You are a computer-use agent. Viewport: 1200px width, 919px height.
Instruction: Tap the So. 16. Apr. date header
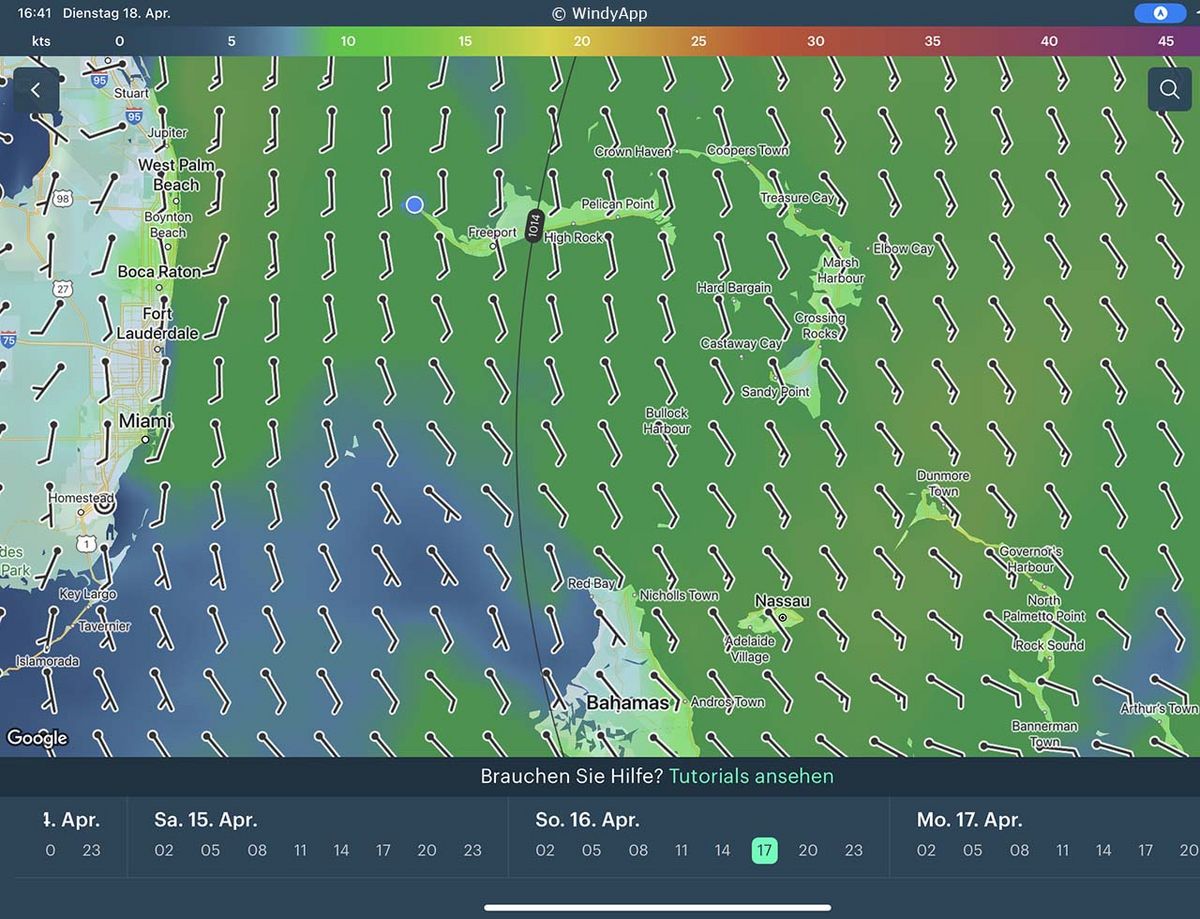tap(587, 820)
